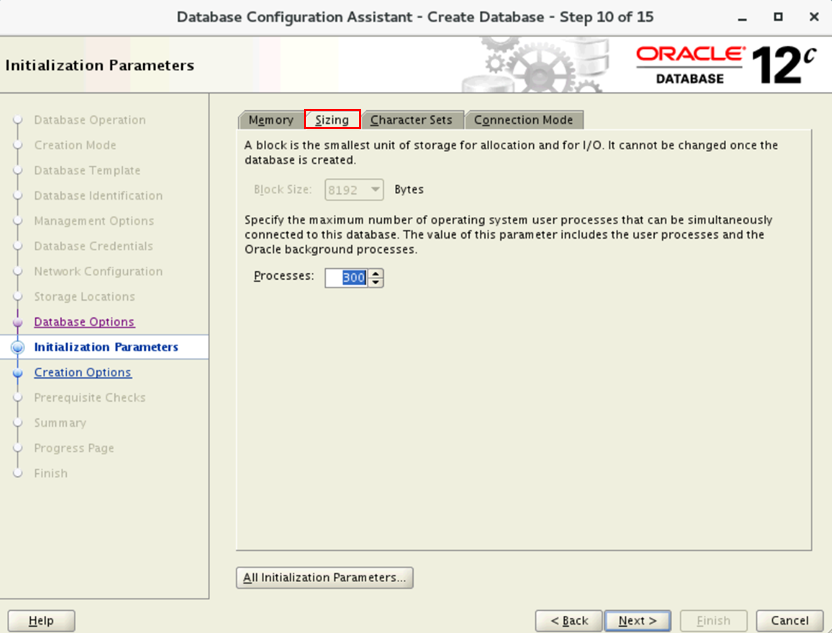
Task: Click Database Identification step label
Action: click(98, 195)
